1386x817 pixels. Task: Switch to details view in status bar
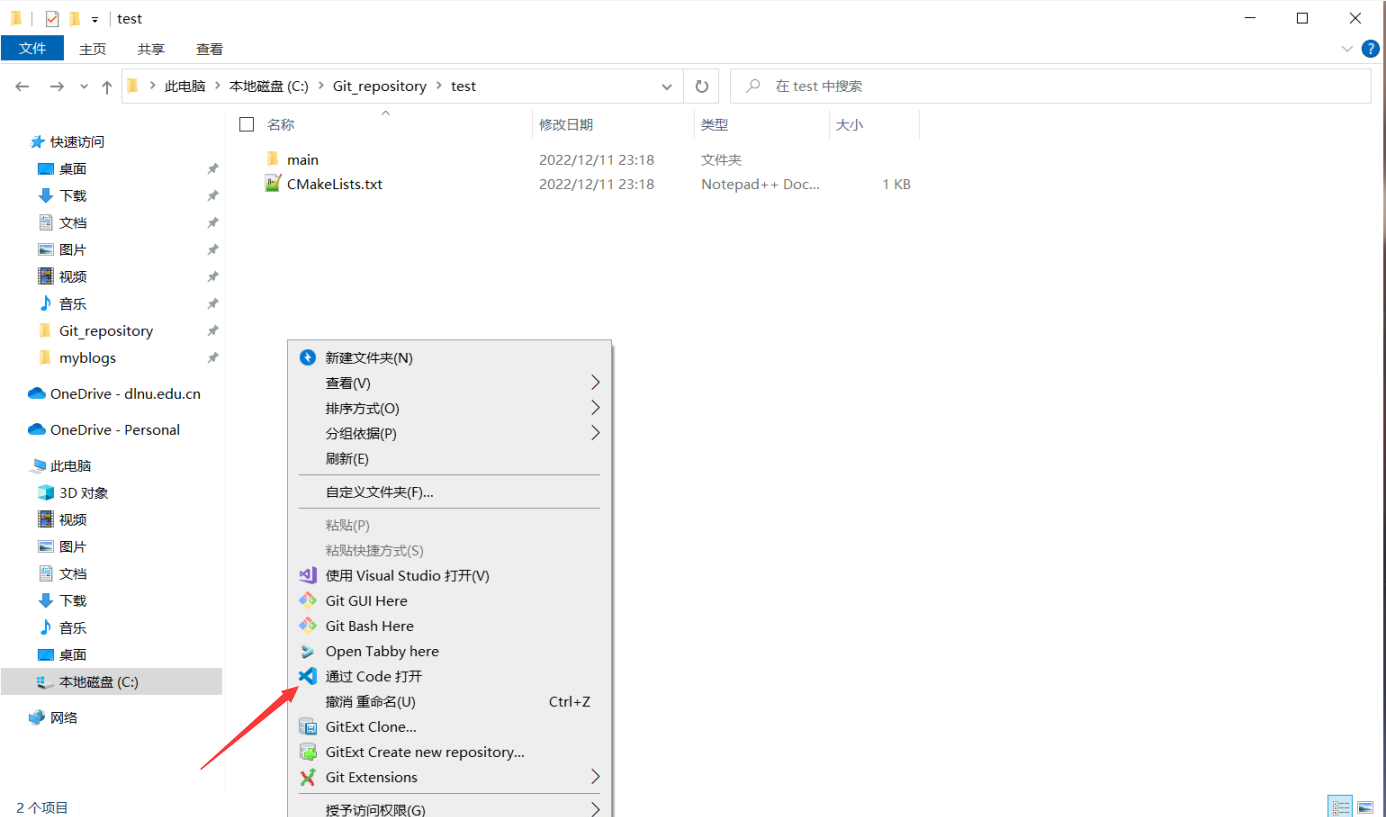(x=1340, y=807)
